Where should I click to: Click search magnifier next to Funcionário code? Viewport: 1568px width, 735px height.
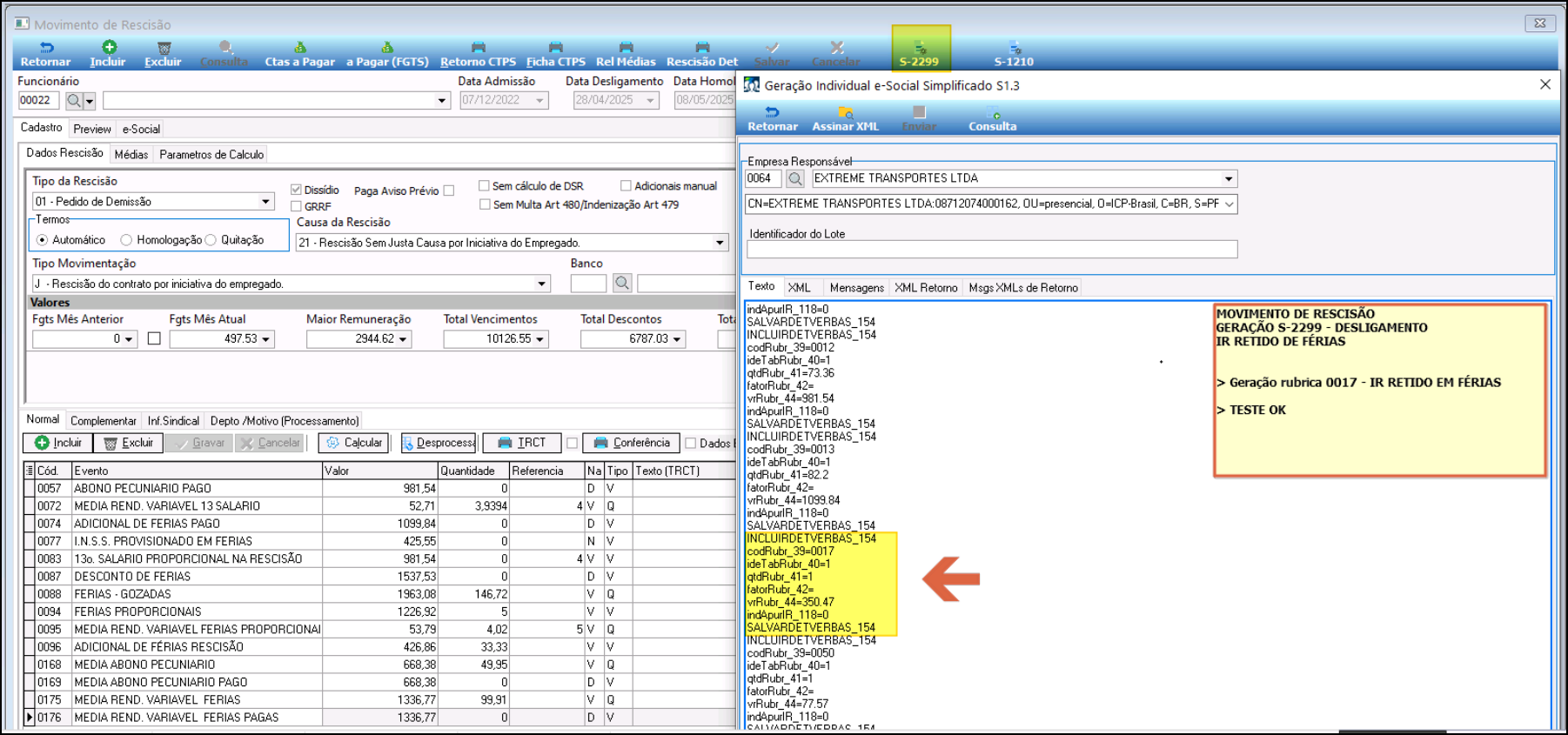(73, 101)
